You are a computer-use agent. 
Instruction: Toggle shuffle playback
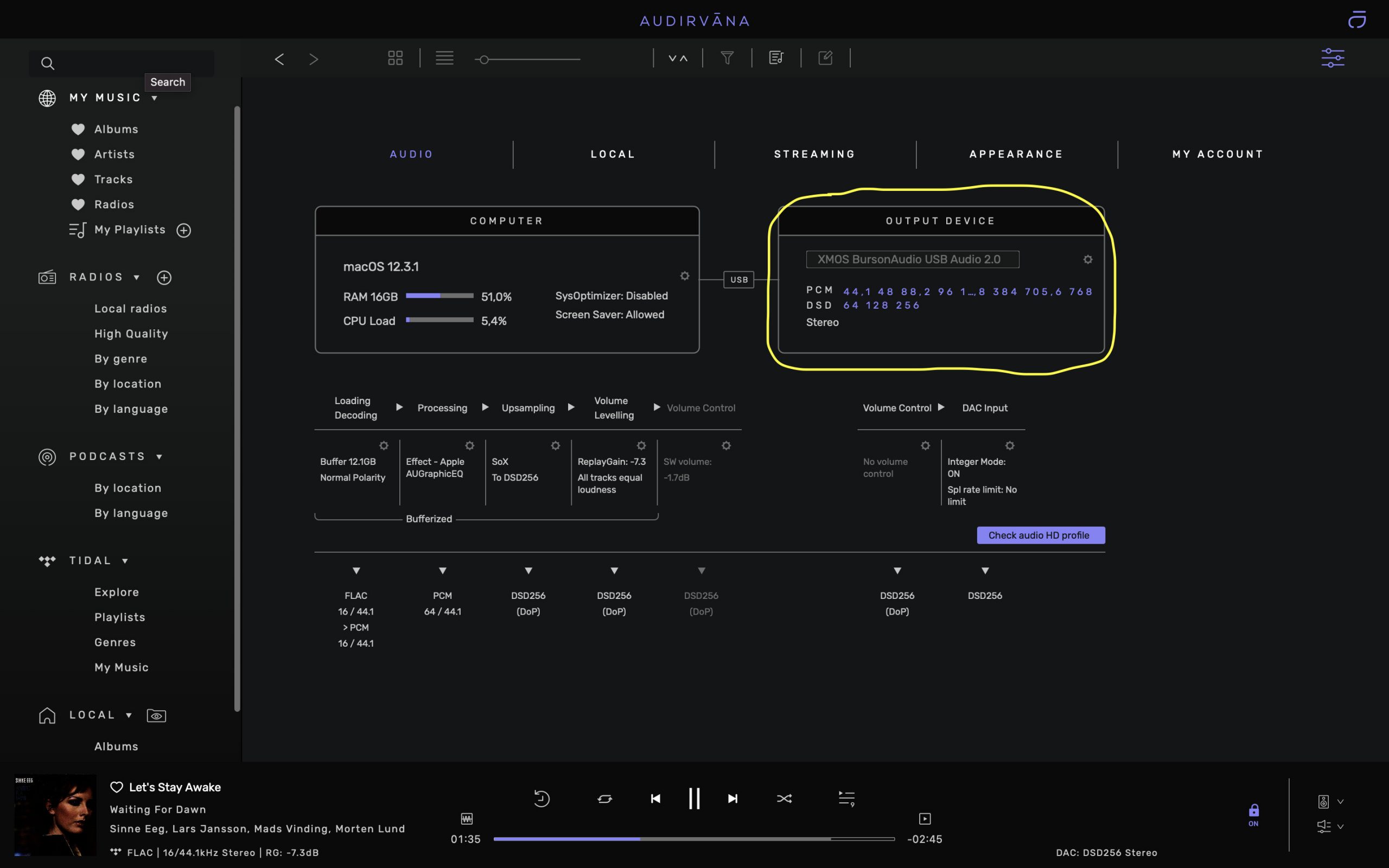(784, 799)
